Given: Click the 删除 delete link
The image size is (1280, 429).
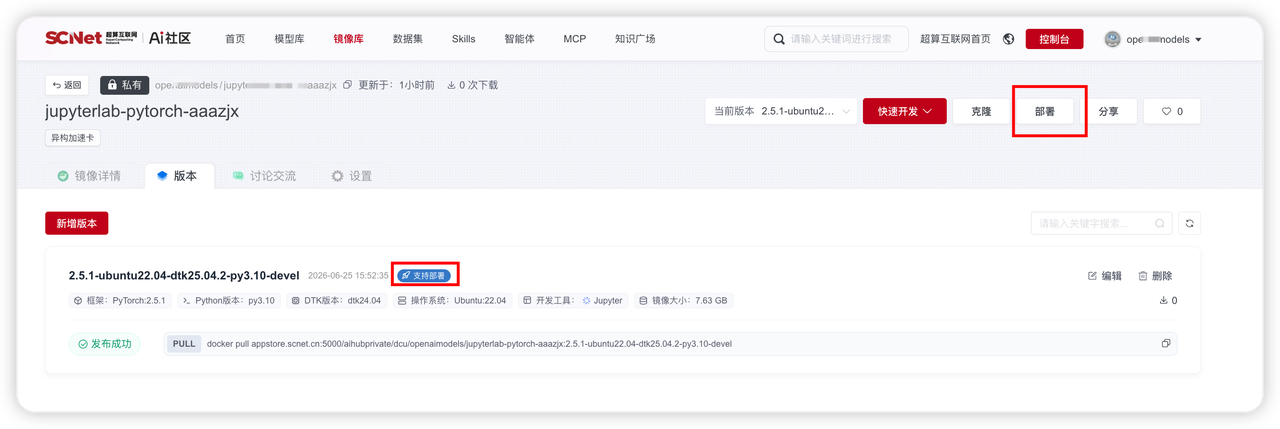Looking at the screenshot, I should (1155, 276).
